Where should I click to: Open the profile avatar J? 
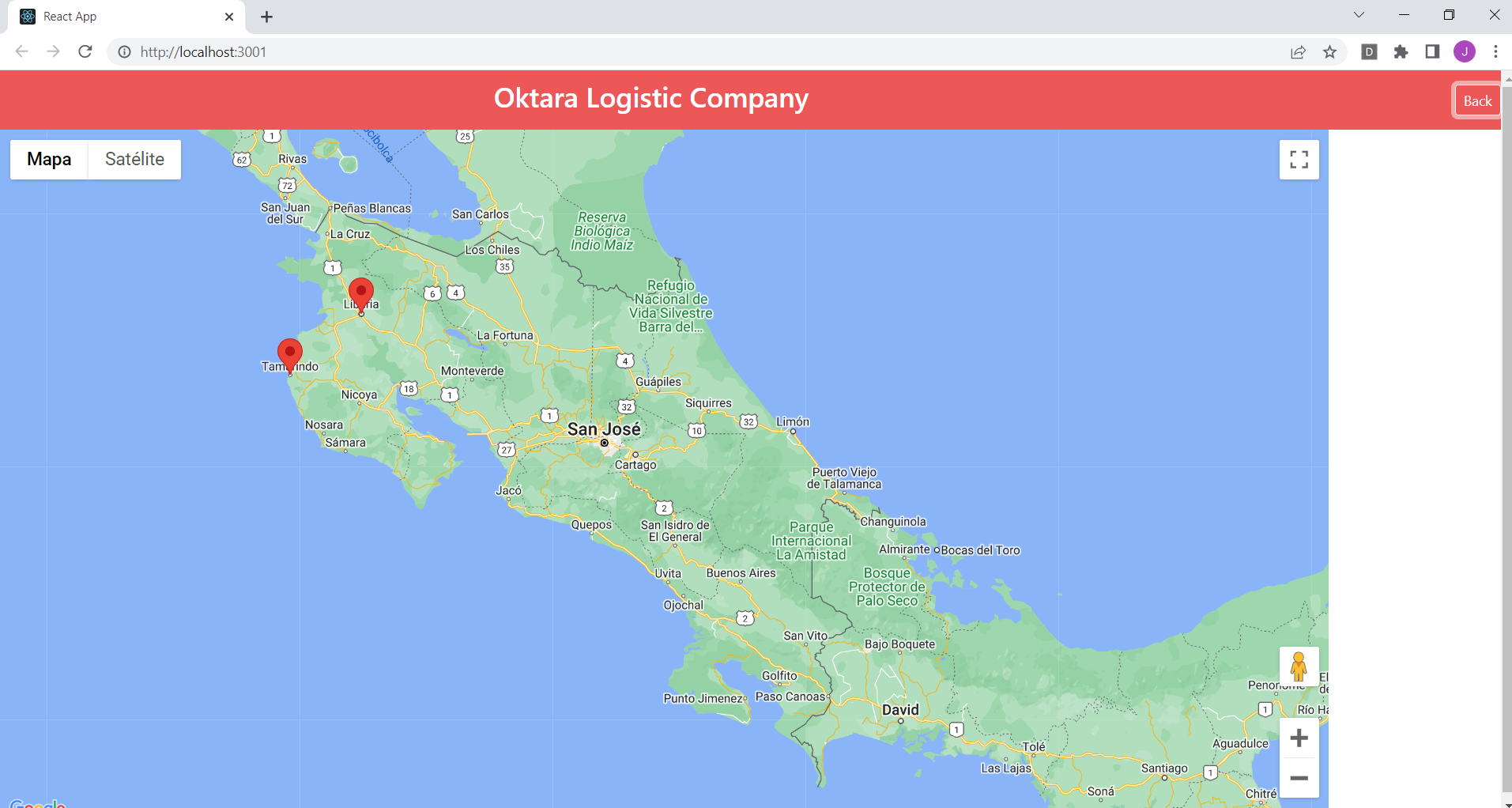(1465, 52)
